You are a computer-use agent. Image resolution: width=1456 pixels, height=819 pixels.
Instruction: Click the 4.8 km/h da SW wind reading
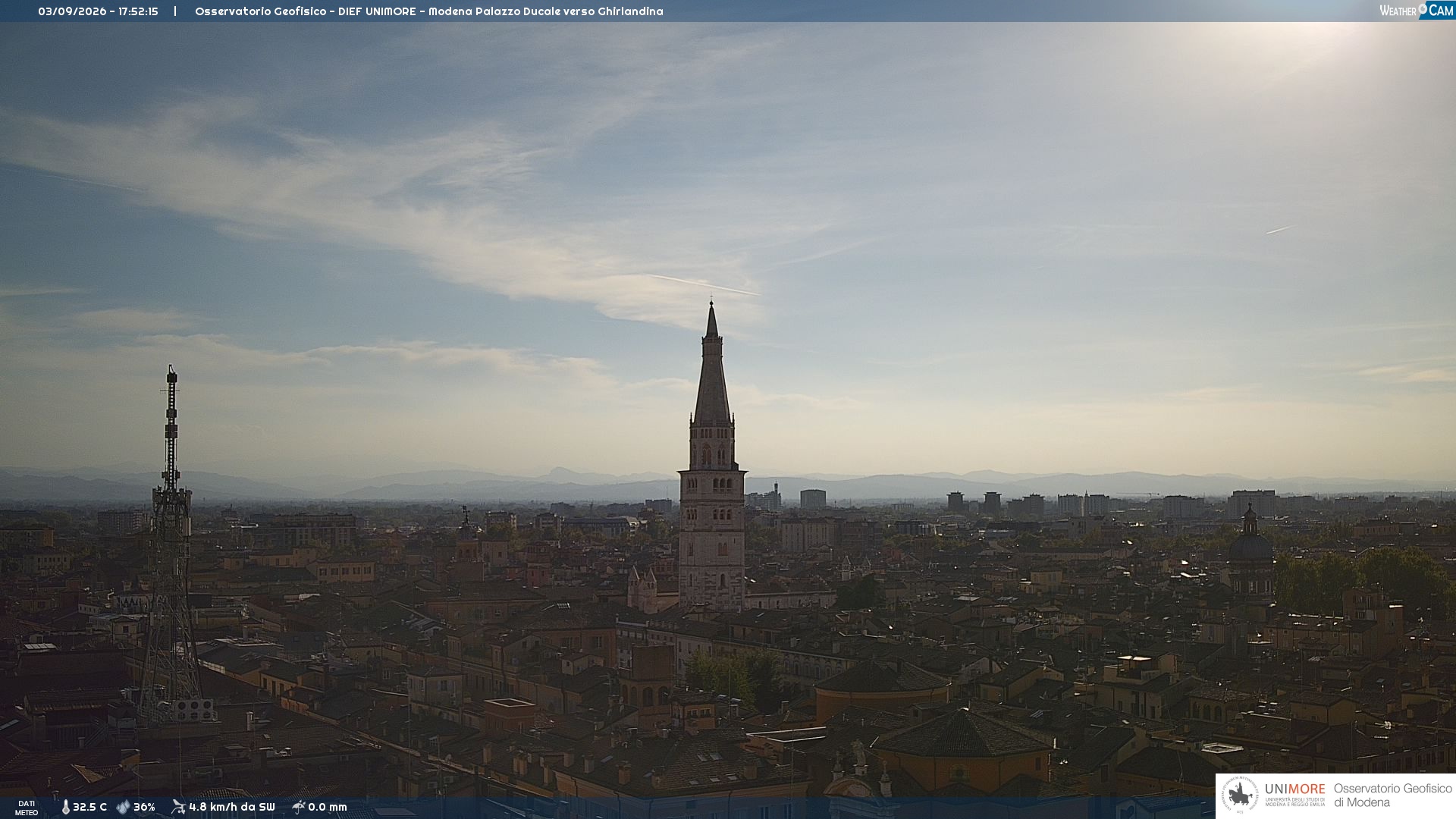tap(232, 807)
